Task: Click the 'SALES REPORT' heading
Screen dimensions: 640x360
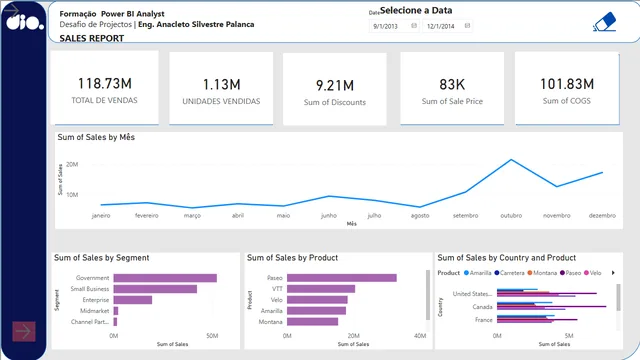Action: click(x=92, y=38)
